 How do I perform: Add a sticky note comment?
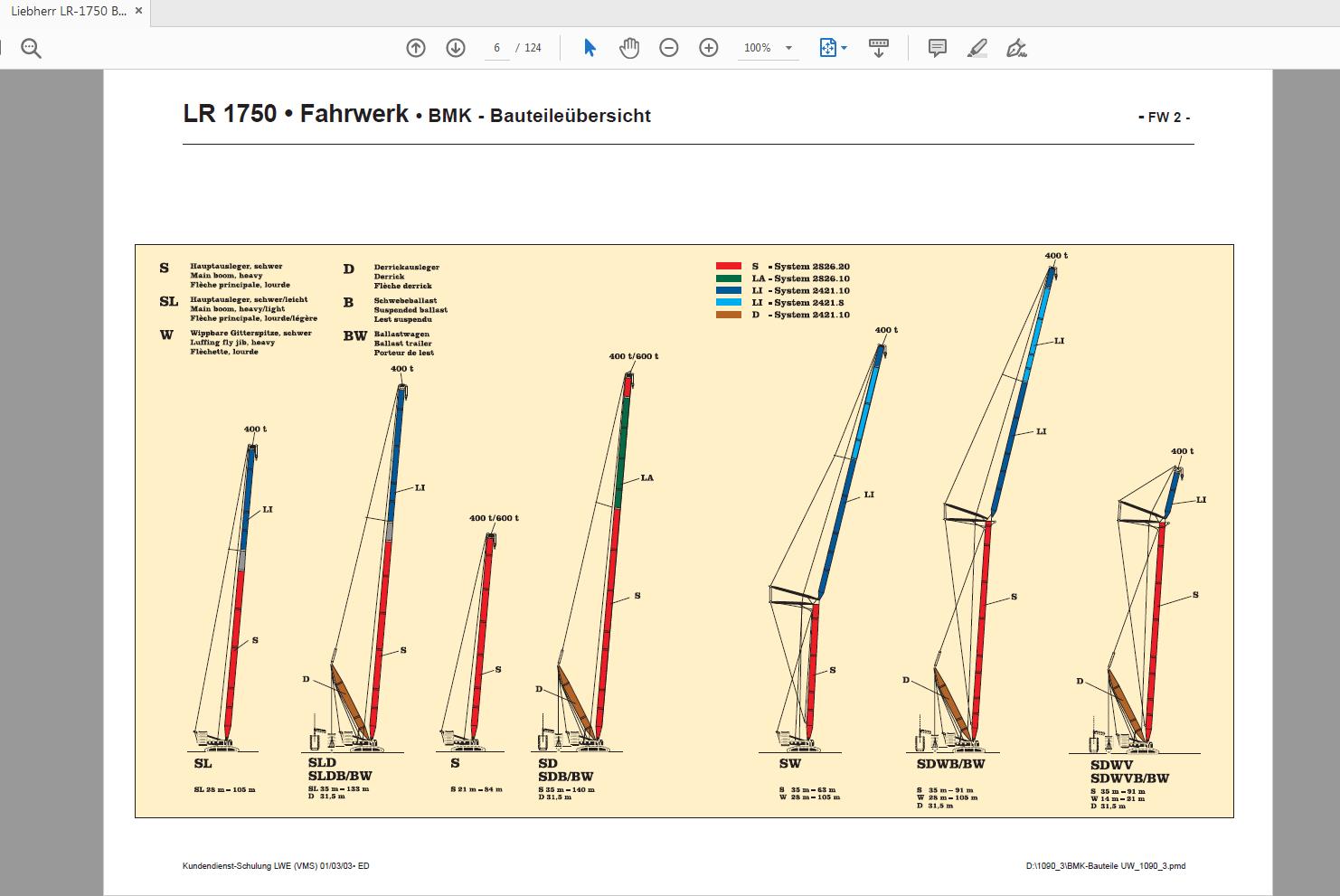[938, 48]
